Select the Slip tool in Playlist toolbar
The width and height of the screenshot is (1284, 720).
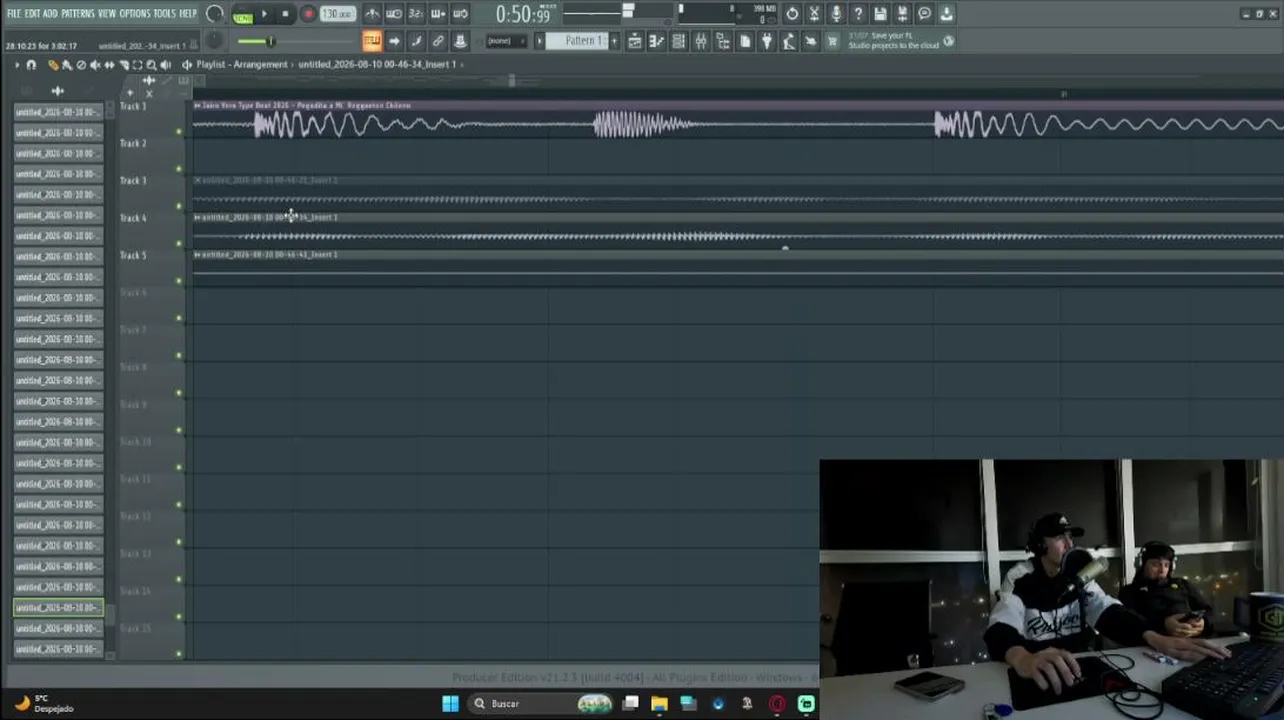pos(109,65)
